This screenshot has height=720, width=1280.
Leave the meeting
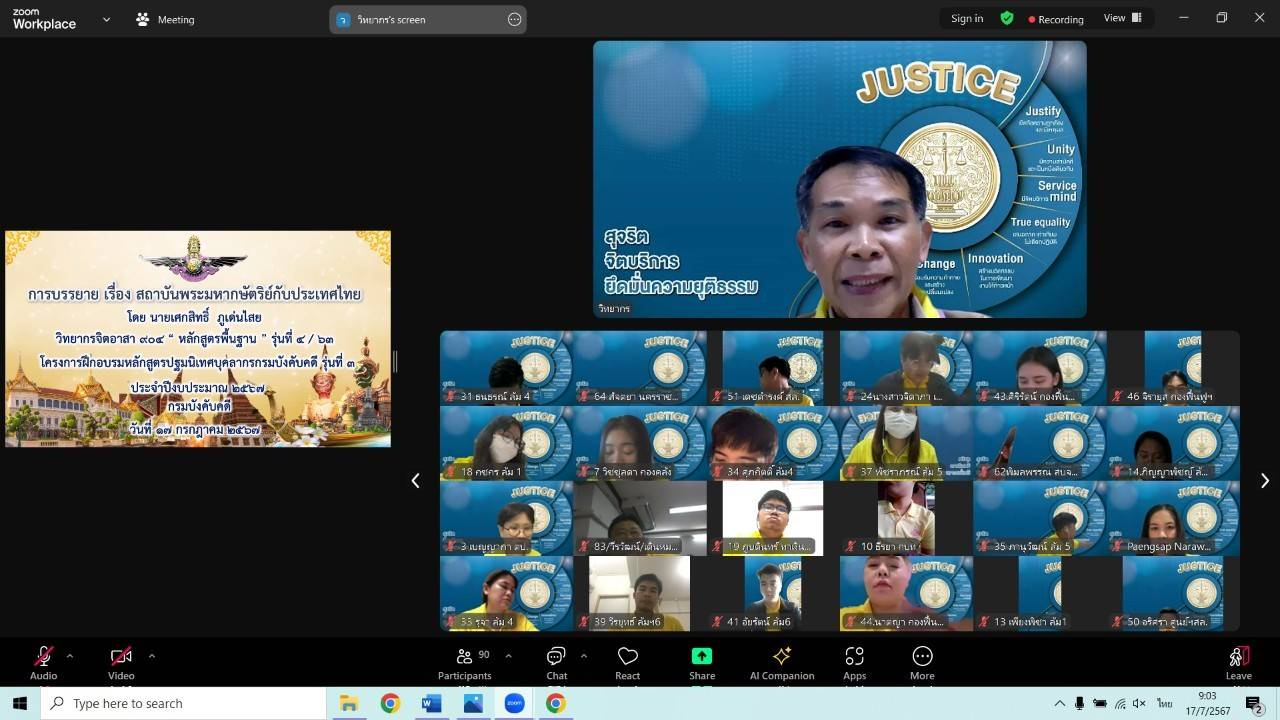1239,662
